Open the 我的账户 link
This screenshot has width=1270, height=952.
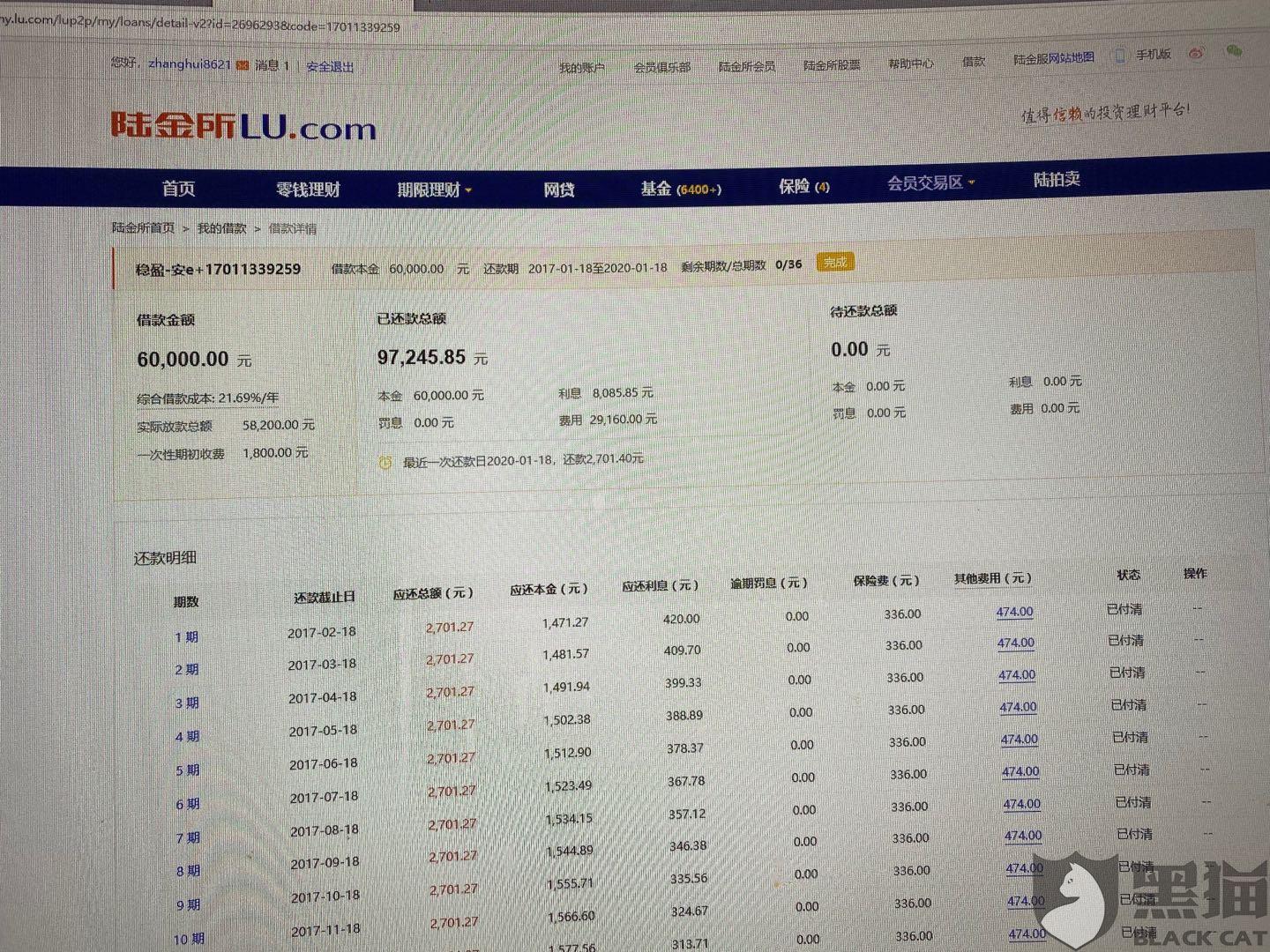click(x=581, y=68)
